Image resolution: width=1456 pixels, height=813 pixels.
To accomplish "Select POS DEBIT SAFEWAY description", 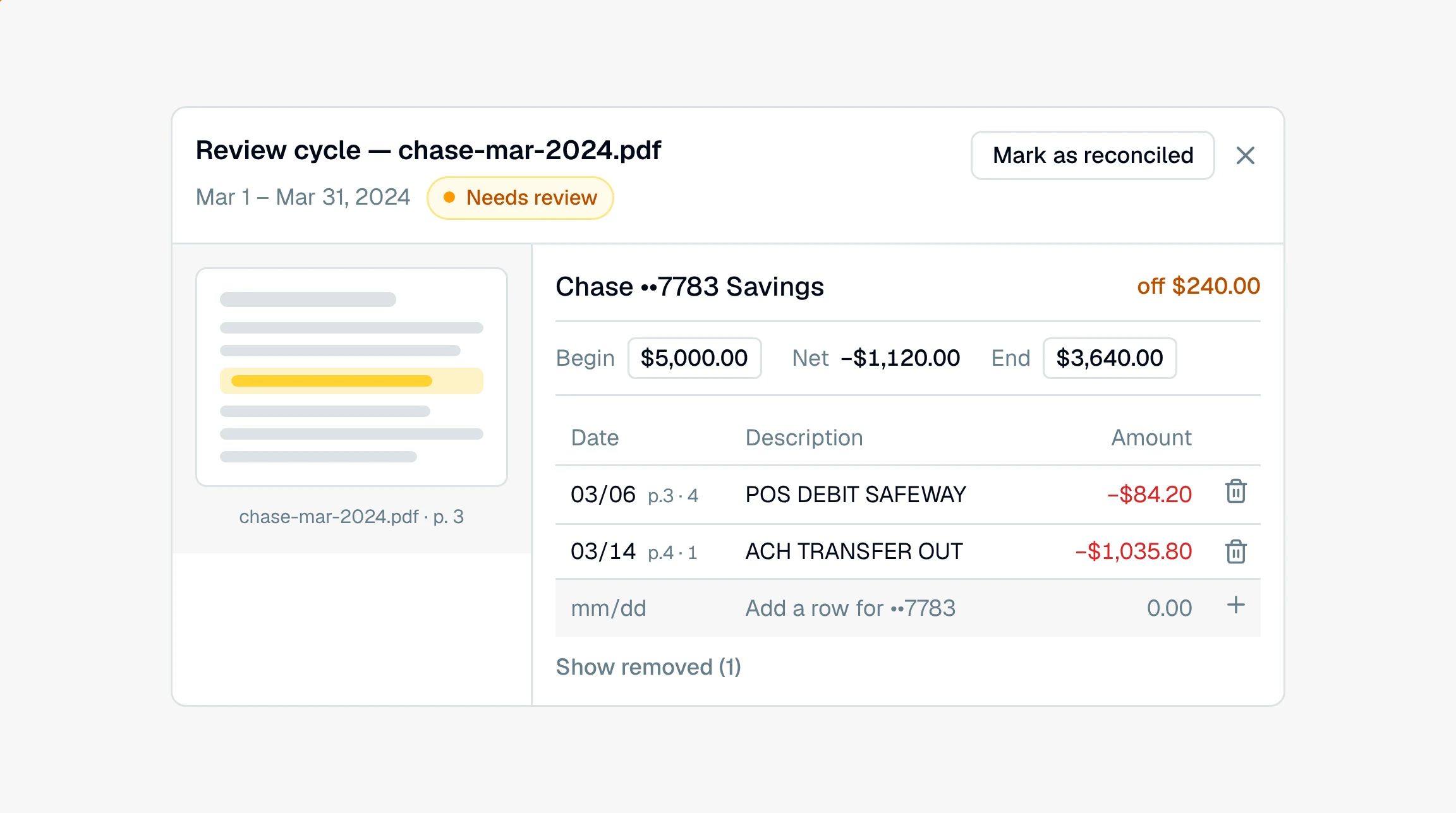I will pyautogui.click(x=856, y=494).
